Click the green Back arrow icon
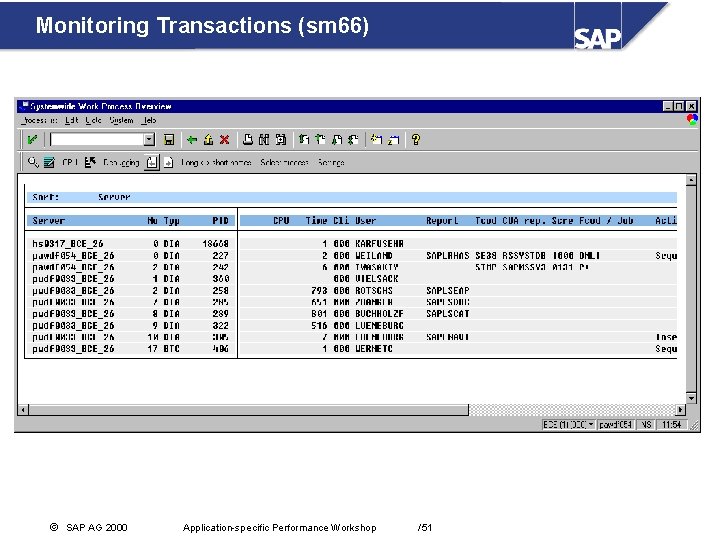This screenshot has height=540, width=720. tap(192, 140)
